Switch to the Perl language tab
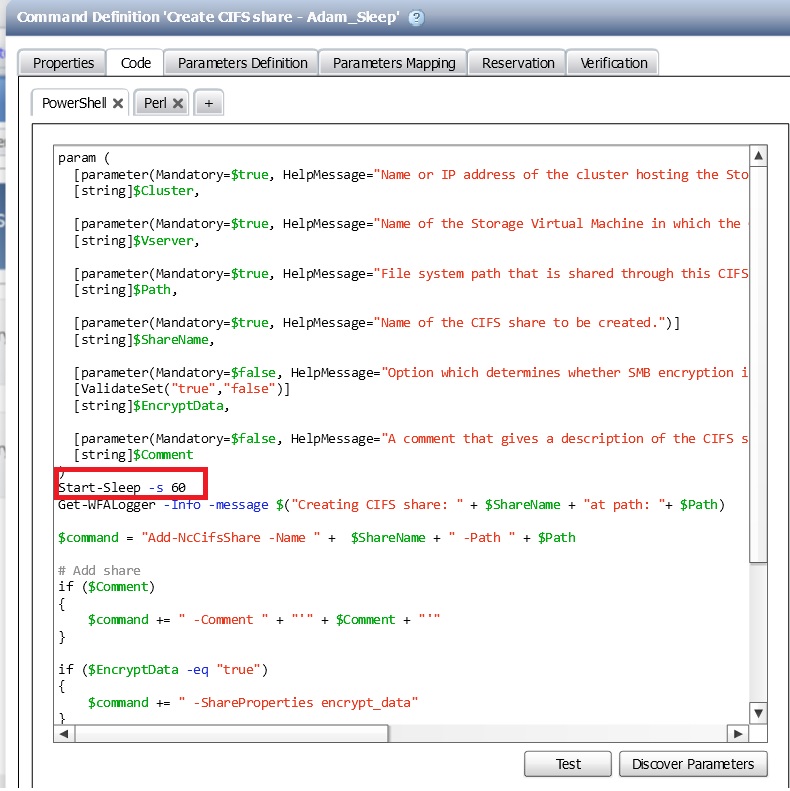The image size is (790, 791). coord(155,103)
